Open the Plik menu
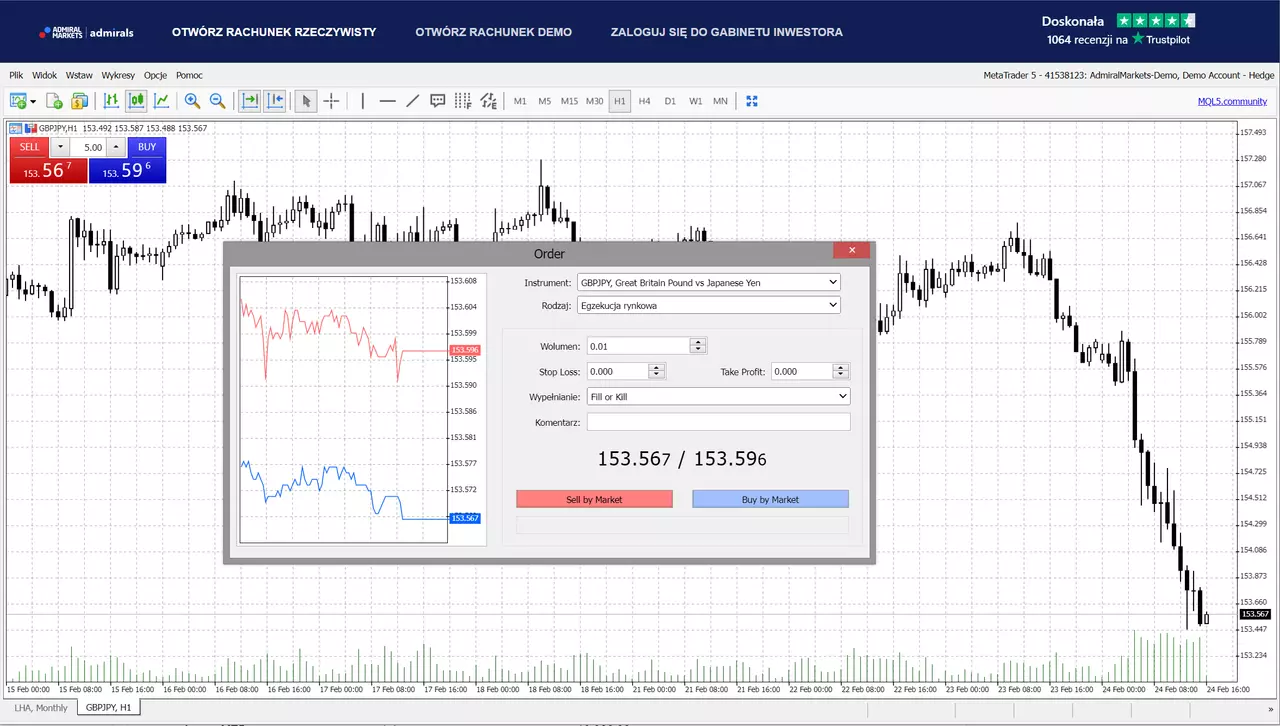The height and width of the screenshot is (726, 1280). tap(16, 75)
